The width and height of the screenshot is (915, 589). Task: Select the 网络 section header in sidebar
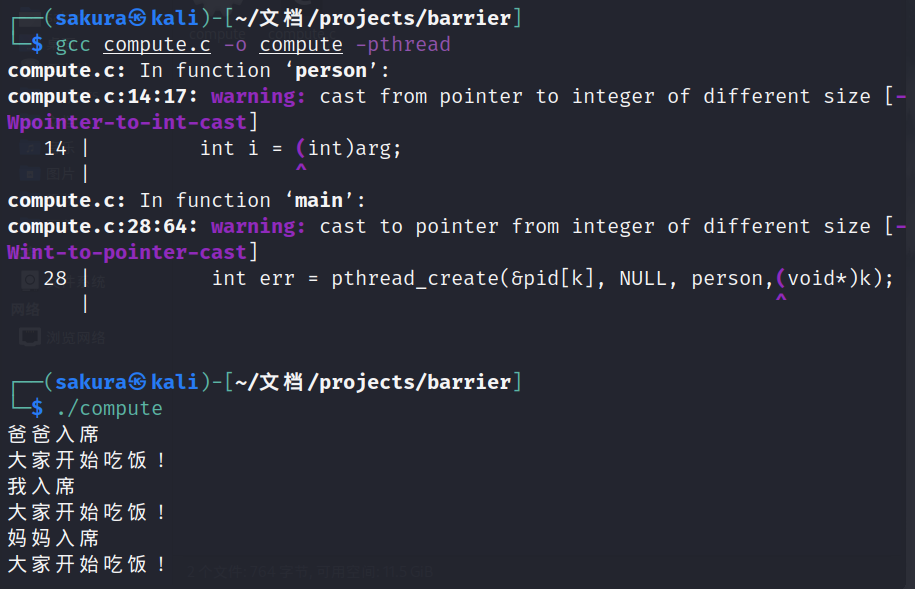pos(27,309)
